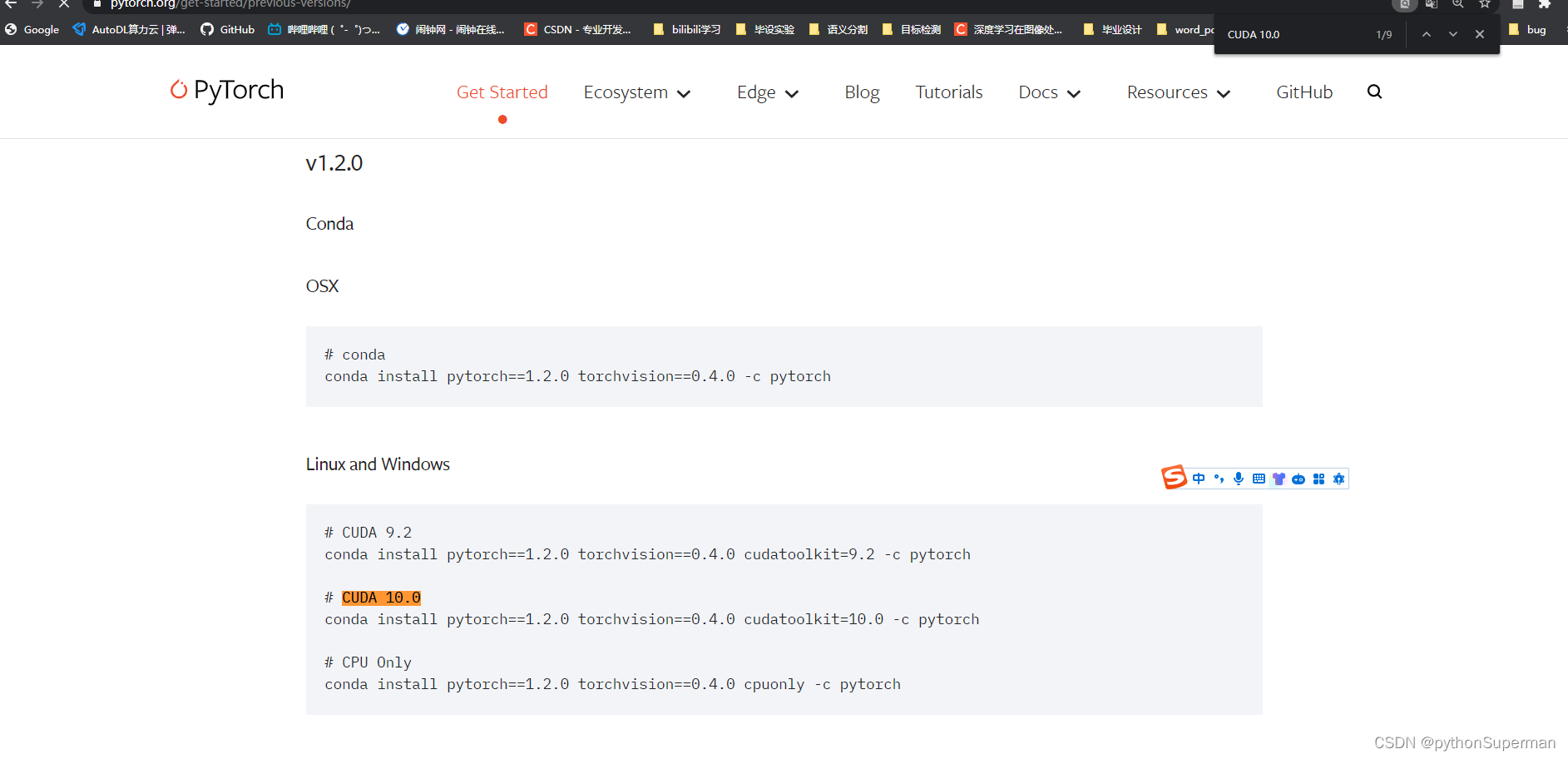
Task: Click the Sogou input method logo
Action: [x=1174, y=478]
